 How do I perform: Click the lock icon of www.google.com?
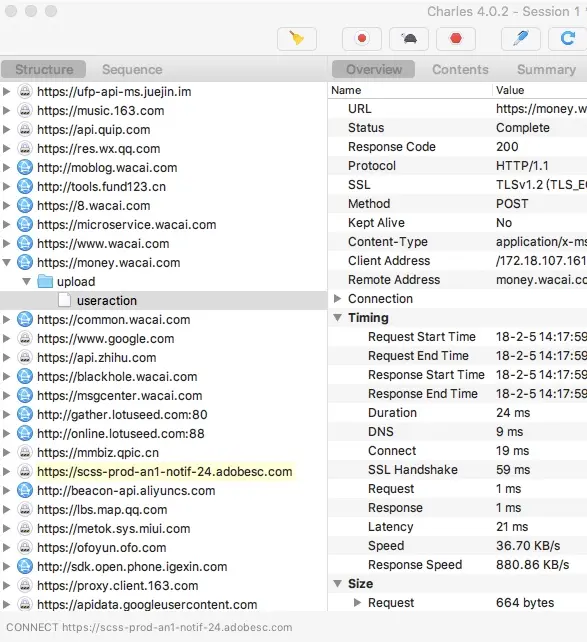[x=25, y=338]
